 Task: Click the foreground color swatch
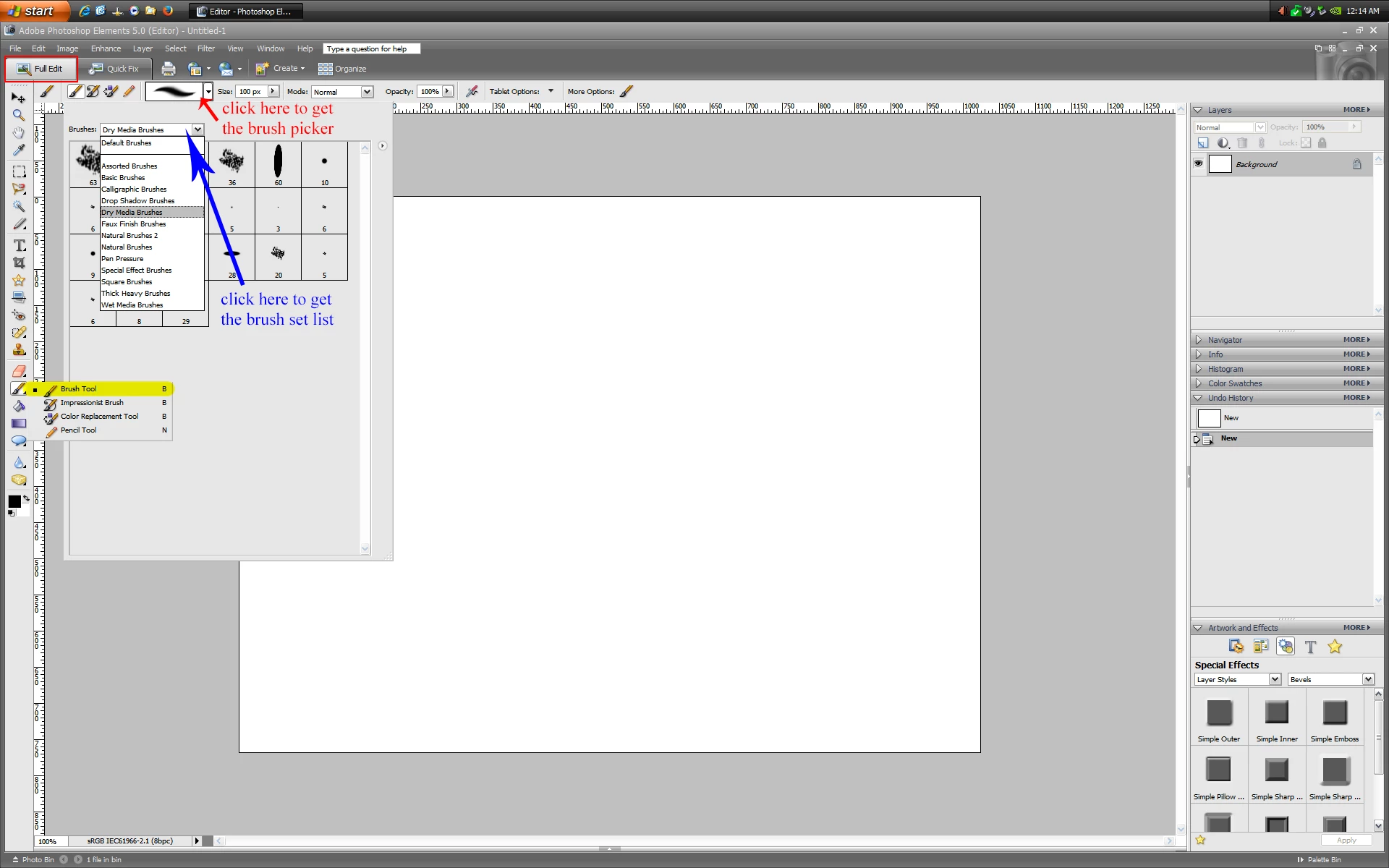click(14, 501)
